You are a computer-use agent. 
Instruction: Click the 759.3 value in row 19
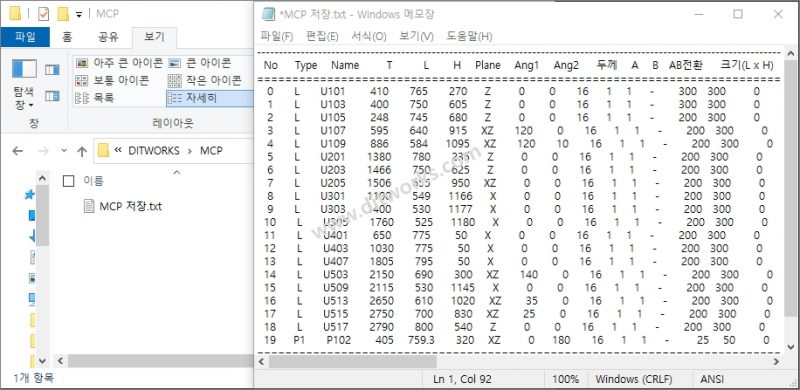(x=421, y=339)
